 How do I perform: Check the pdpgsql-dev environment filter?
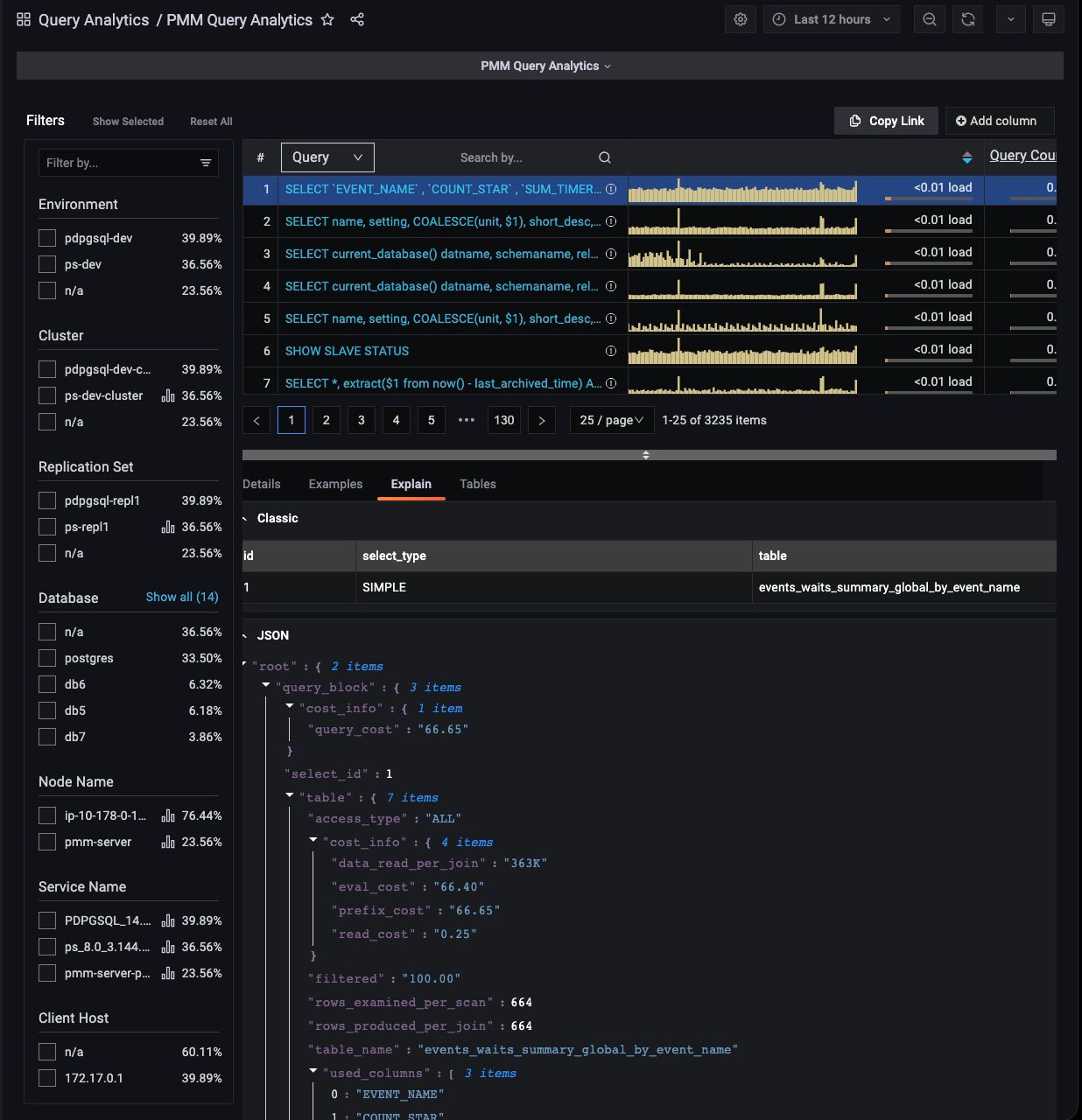(47, 238)
